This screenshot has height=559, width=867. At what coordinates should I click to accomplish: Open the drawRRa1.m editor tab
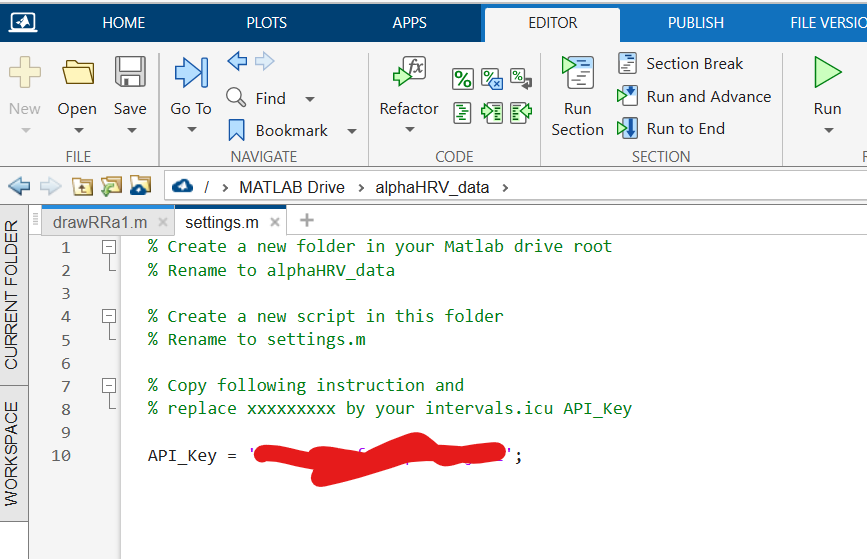(x=100, y=222)
